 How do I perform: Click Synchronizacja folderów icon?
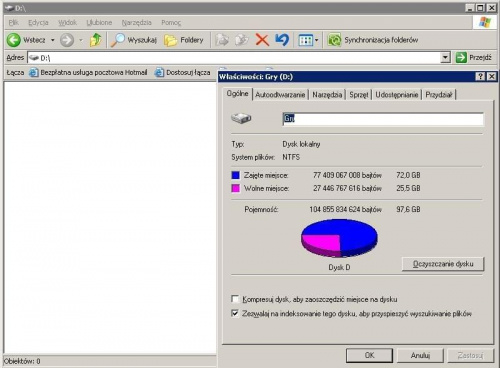click(x=334, y=40)
